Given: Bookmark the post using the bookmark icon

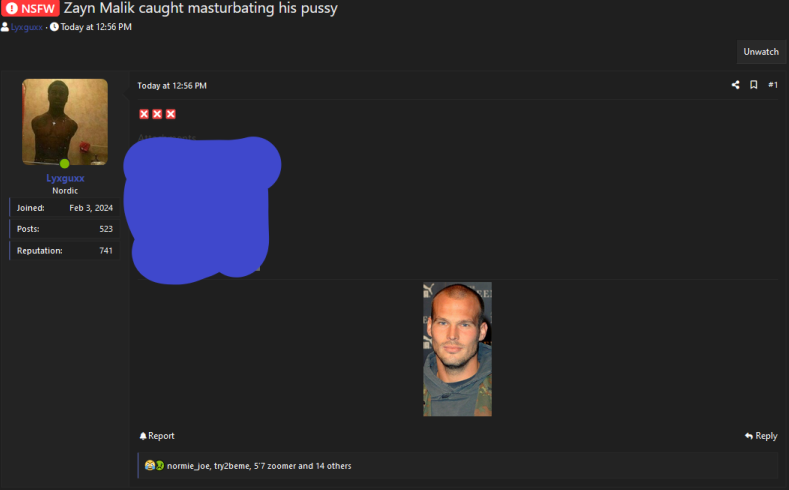Looking at the screenshot, I should [x=753, y=85].
